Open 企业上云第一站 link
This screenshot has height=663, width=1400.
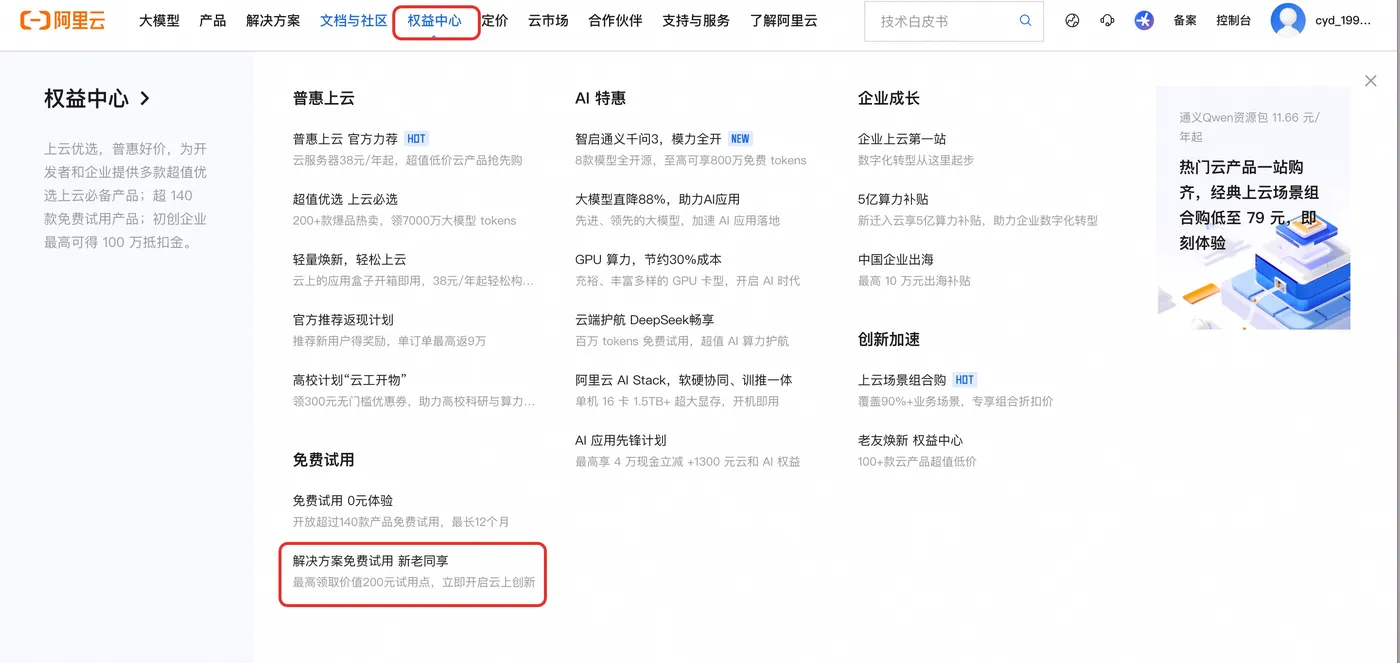pyautogui.click(x=902, y=139)
